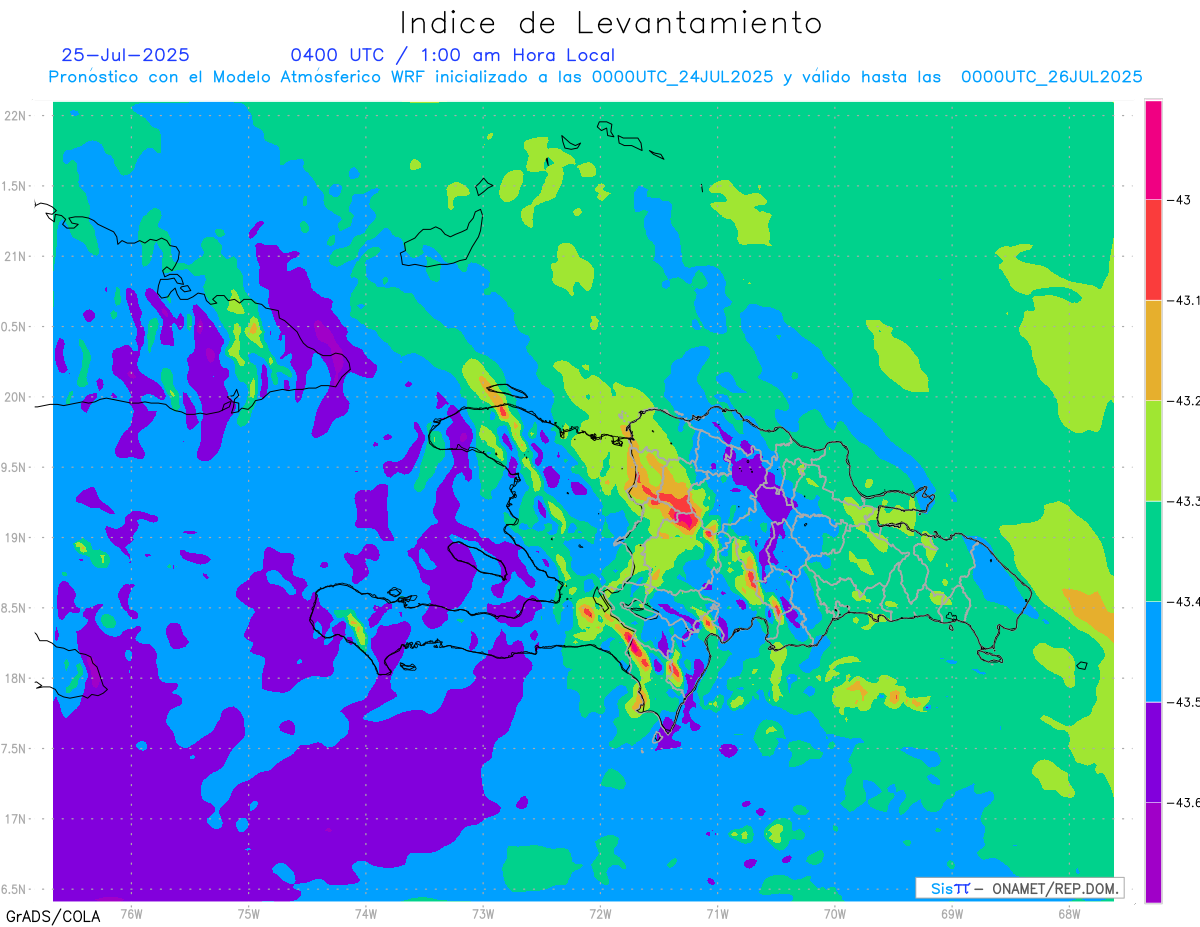This screenshot has height=927, width=1200.
Task: Click the color bar value "-43.1"
Action: (1185, 300)
